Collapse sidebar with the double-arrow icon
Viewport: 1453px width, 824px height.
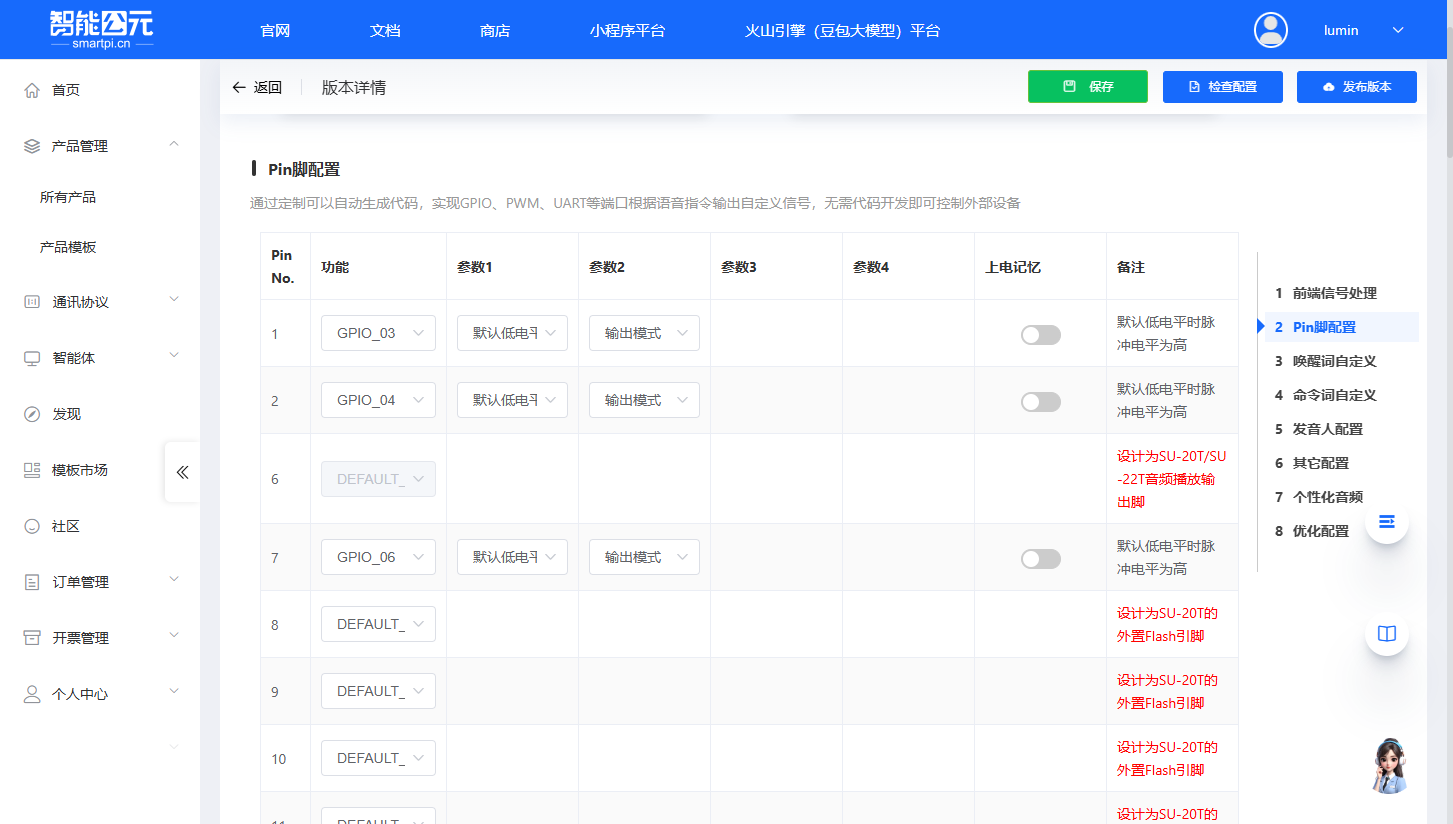tap(182, 472)
